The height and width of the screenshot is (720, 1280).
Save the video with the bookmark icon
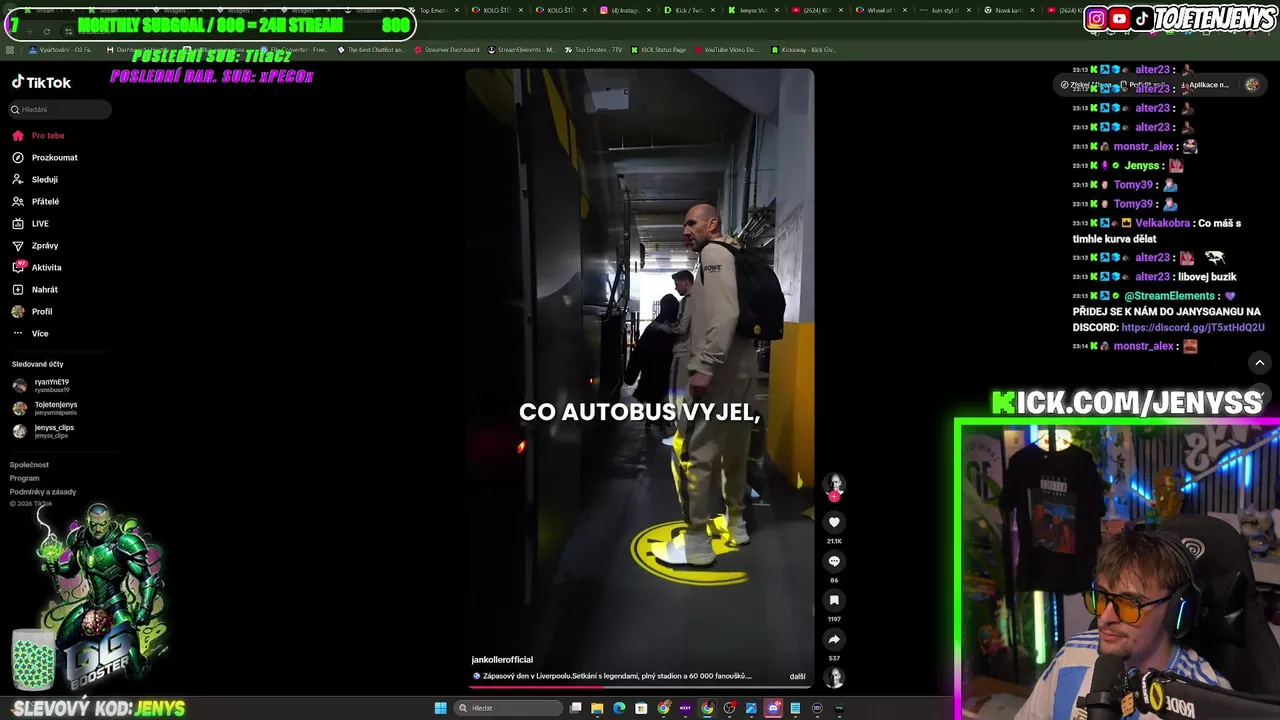click(834, 600)
